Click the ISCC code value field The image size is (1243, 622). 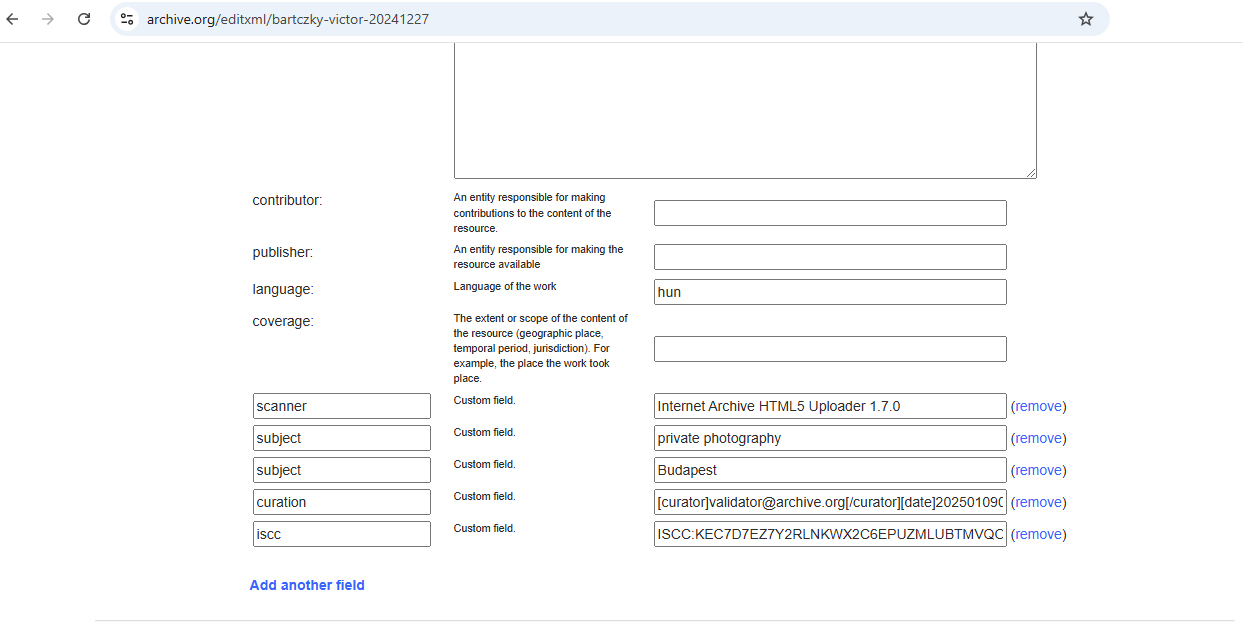pos(829,534)
